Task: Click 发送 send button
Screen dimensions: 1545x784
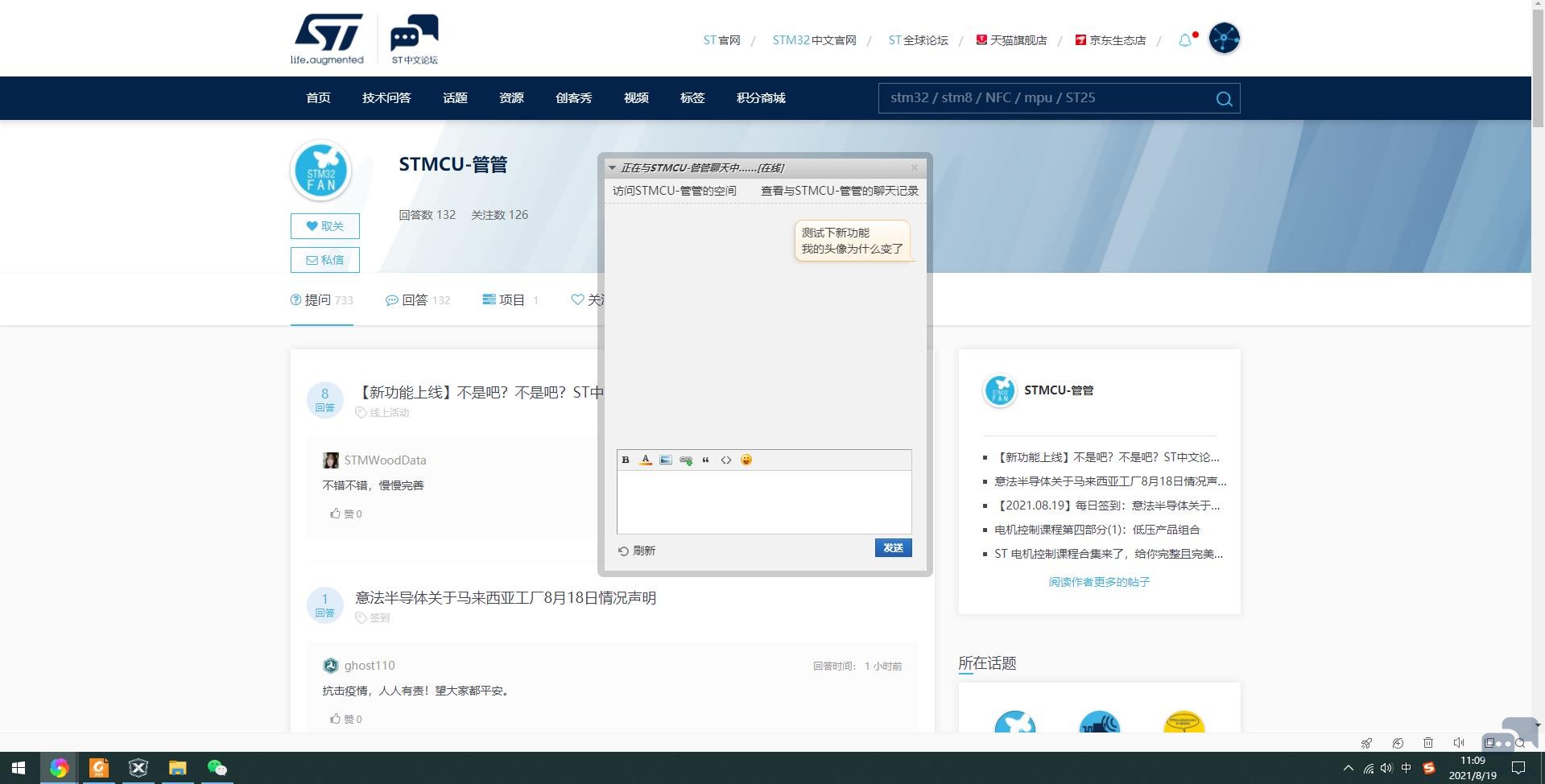Action: (893, 547)
